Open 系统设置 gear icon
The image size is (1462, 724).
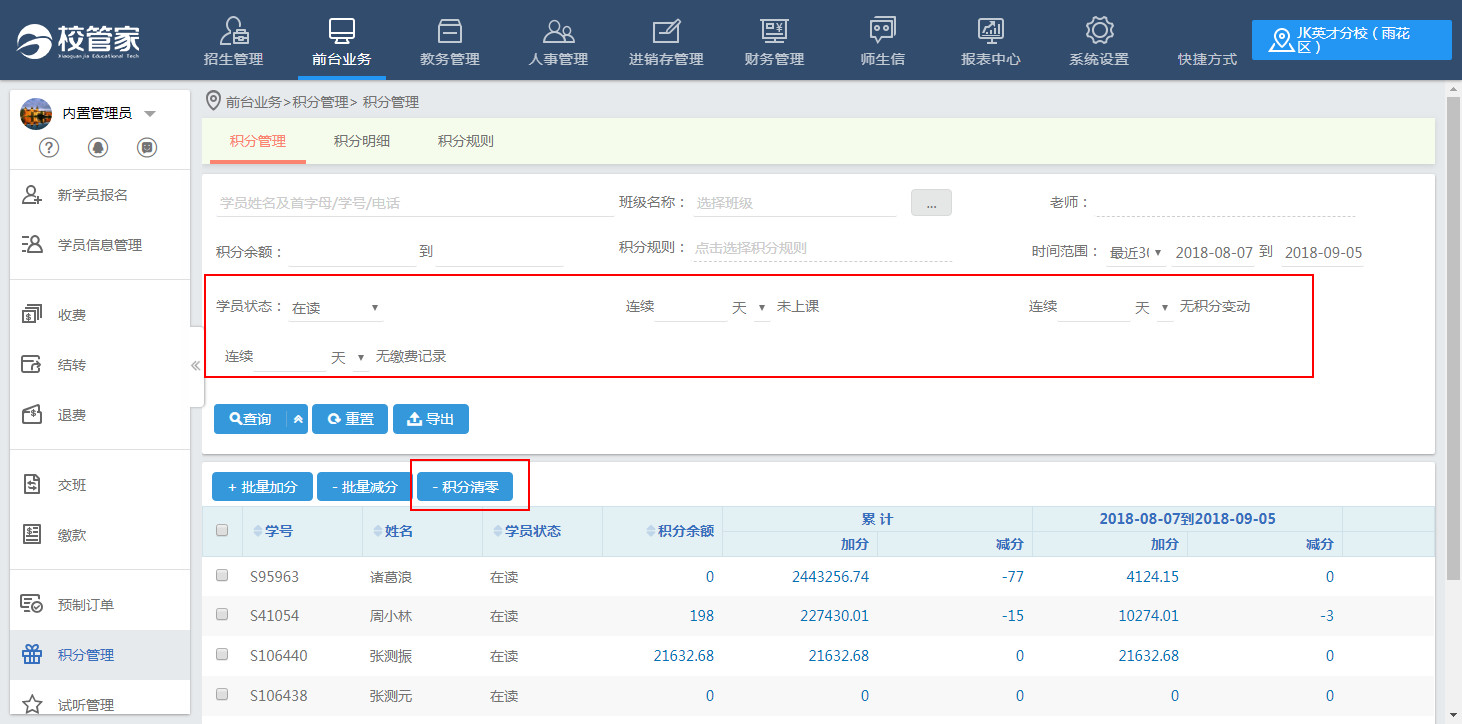click(1099, 31)
